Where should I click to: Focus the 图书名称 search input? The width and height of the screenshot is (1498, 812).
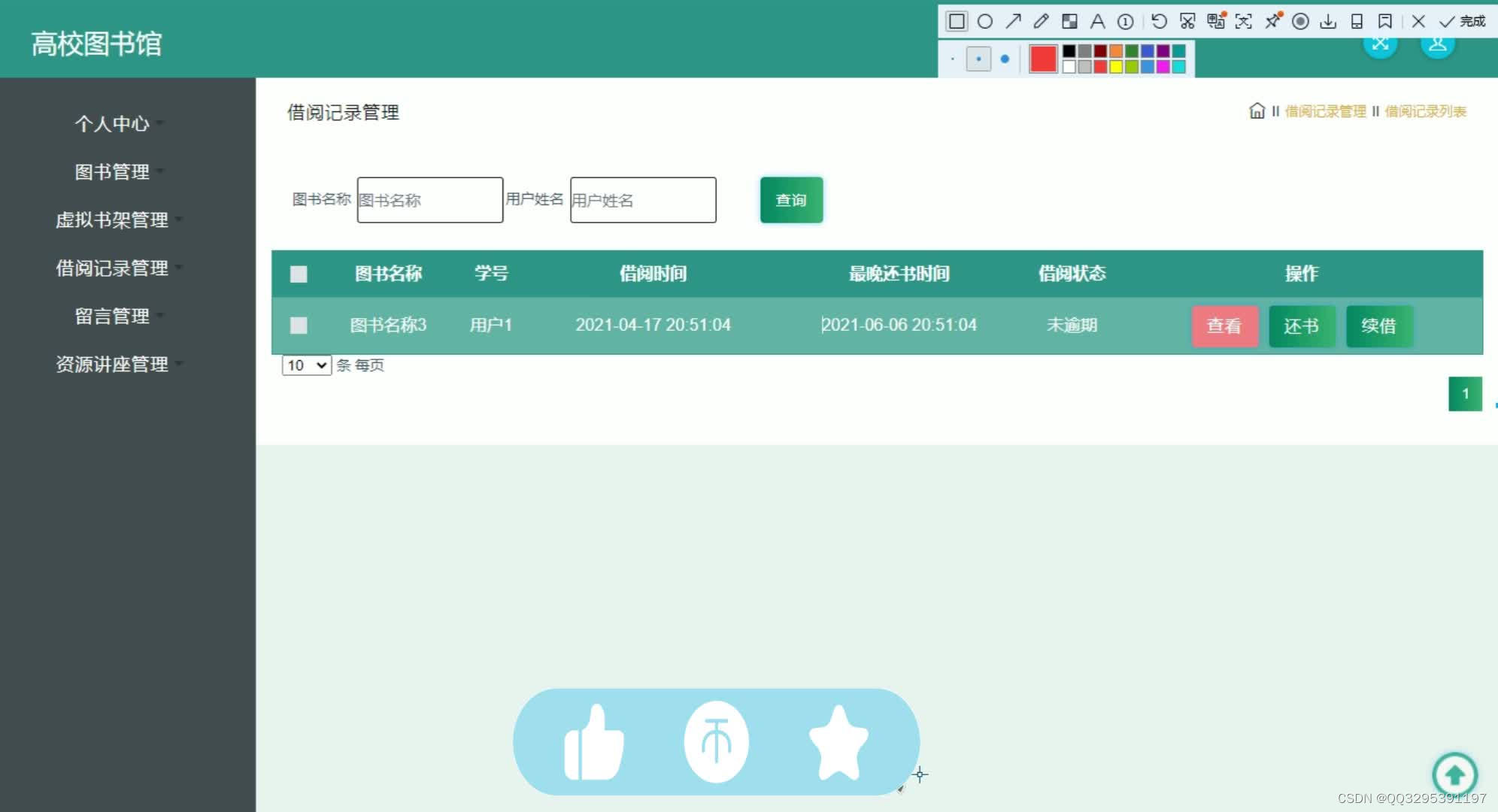pos(430,200)
